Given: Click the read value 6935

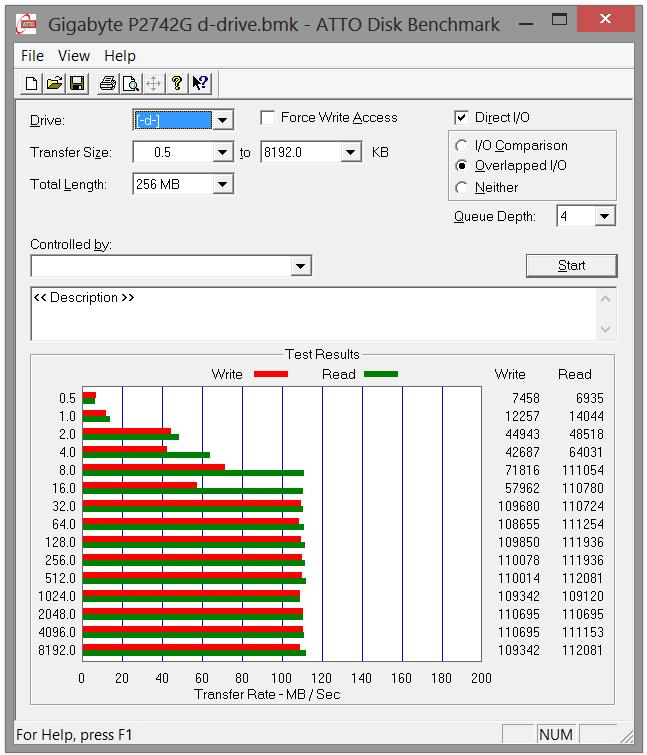Looking at the screenshot, I should pyautogui.click(x=589, y=398).
